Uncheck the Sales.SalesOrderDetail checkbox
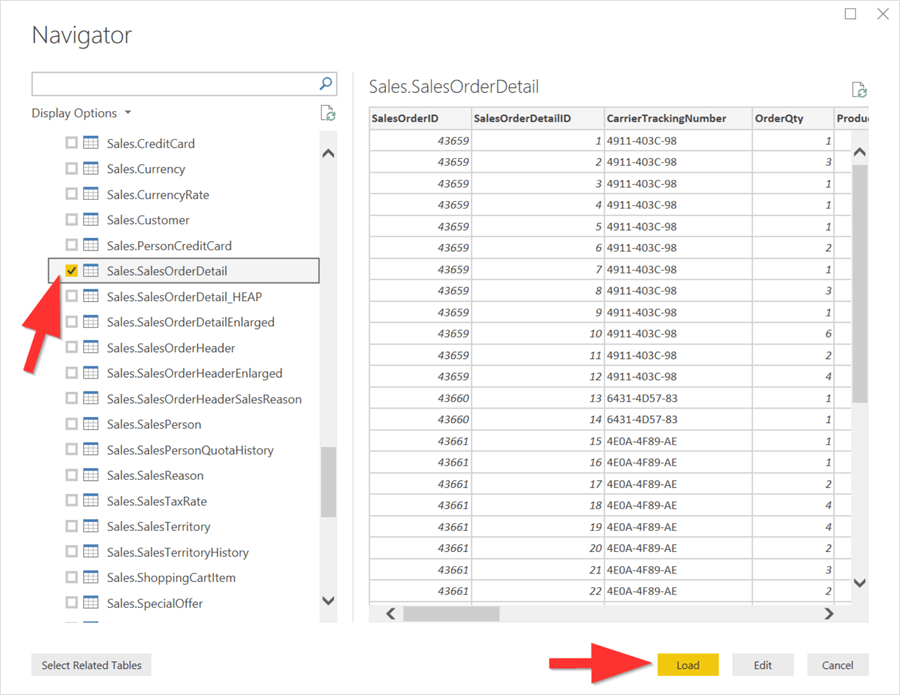 tap(71, 270)
